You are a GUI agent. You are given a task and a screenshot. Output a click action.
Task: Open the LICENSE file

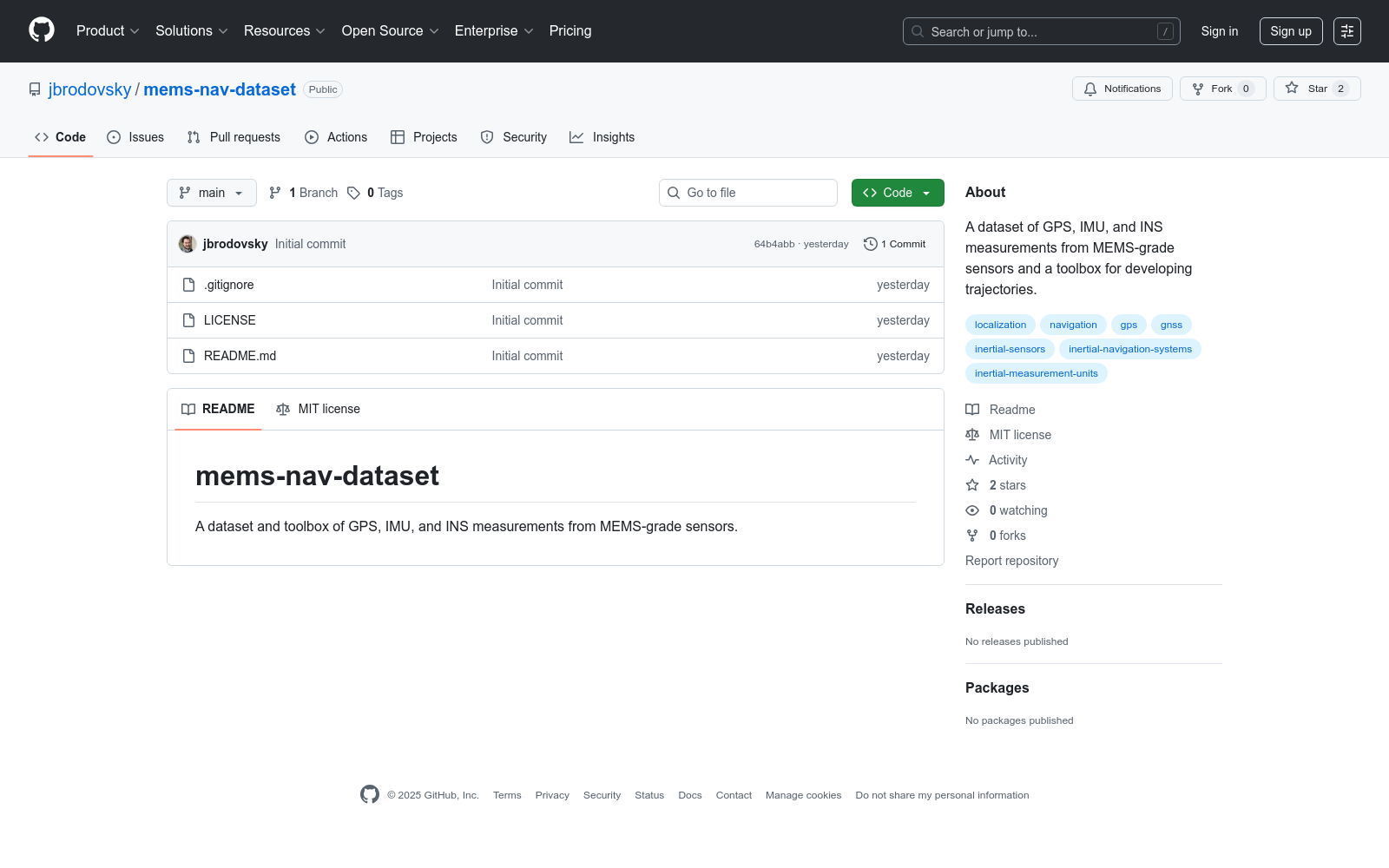[x=230, y=320]
